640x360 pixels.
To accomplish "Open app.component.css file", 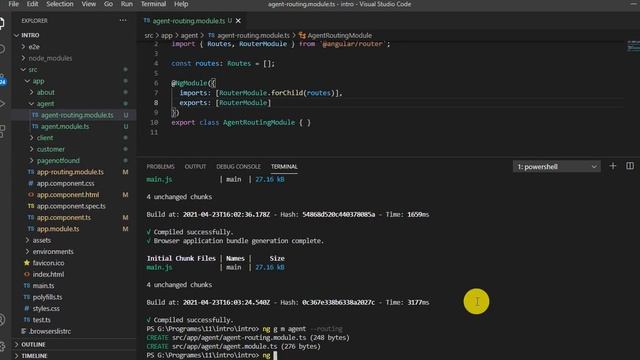I will pos(65,184).
